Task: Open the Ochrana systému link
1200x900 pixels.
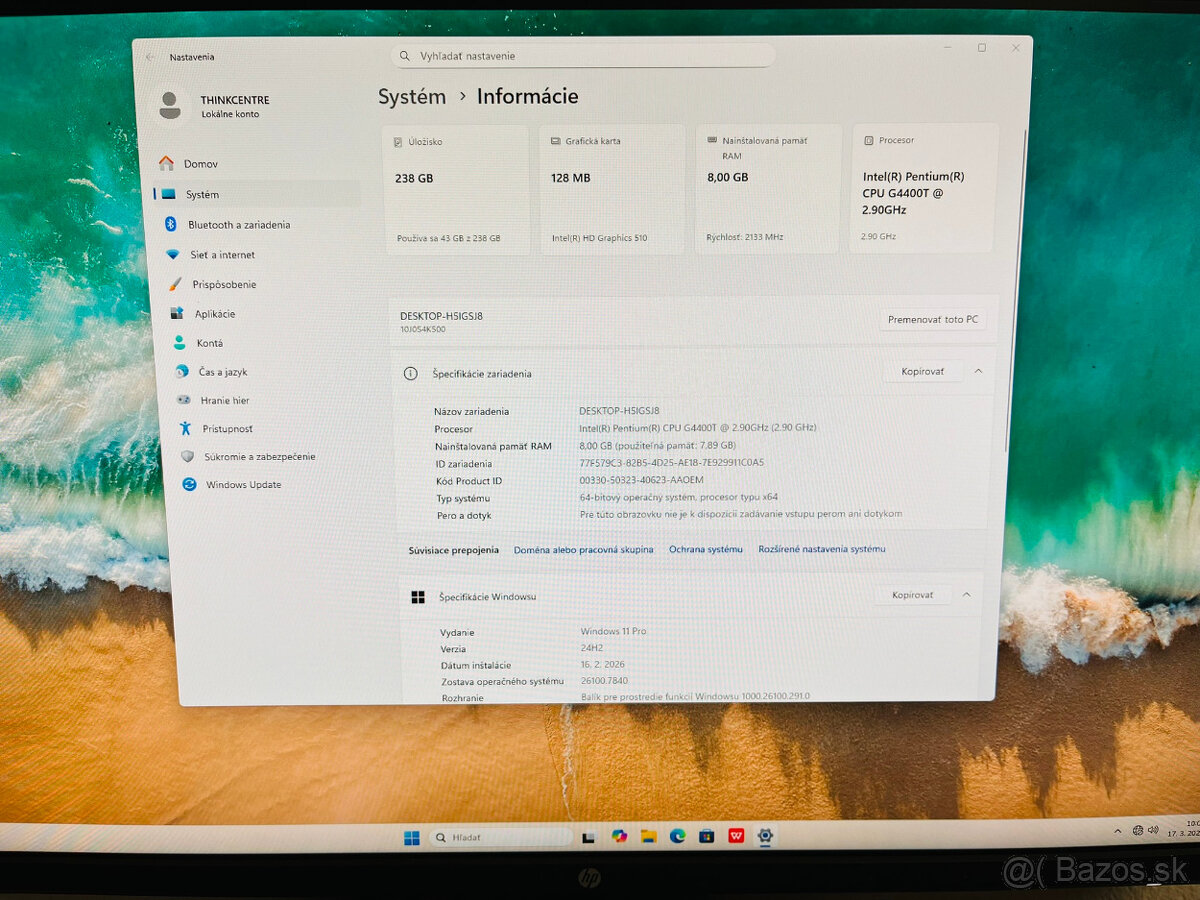Action: pyautogui.click(x=706, y=548)
